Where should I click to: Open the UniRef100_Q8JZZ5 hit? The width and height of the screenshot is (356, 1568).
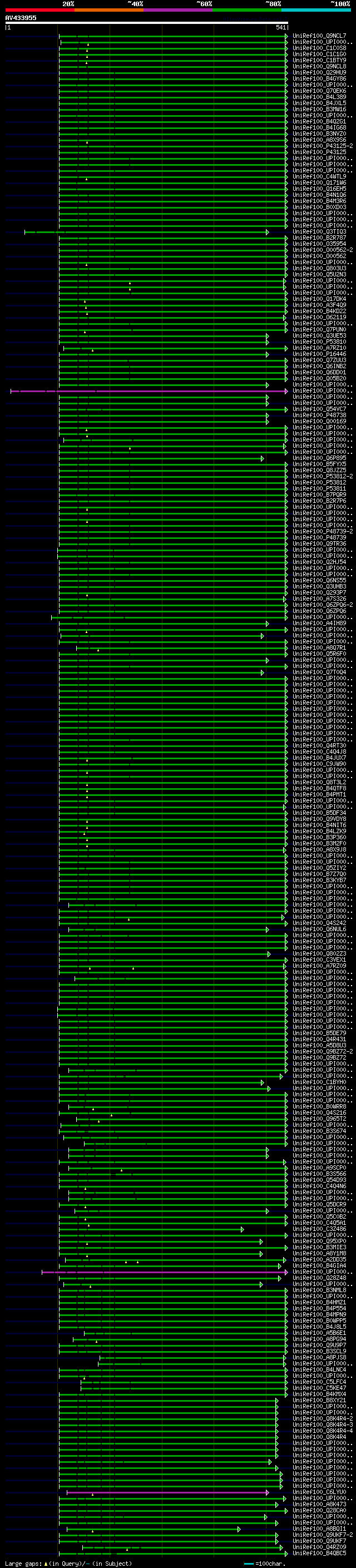click(319, 471)
